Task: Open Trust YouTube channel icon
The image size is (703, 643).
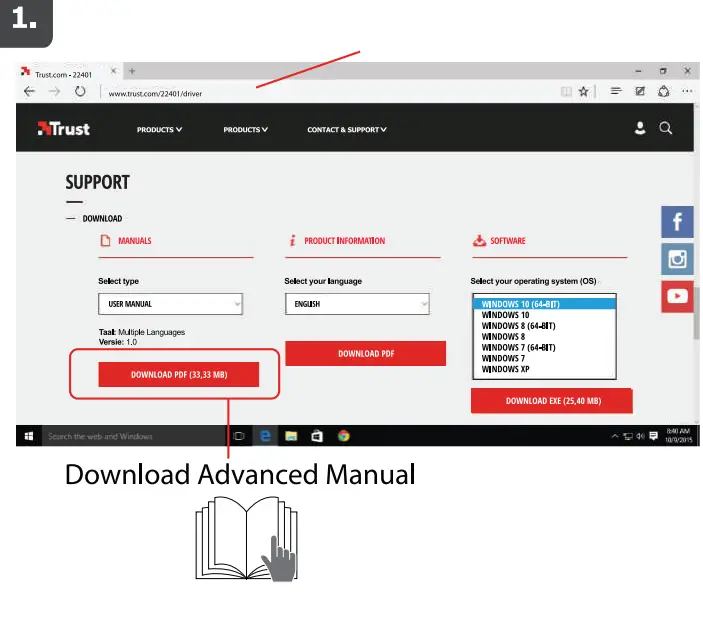Action: 677,296
